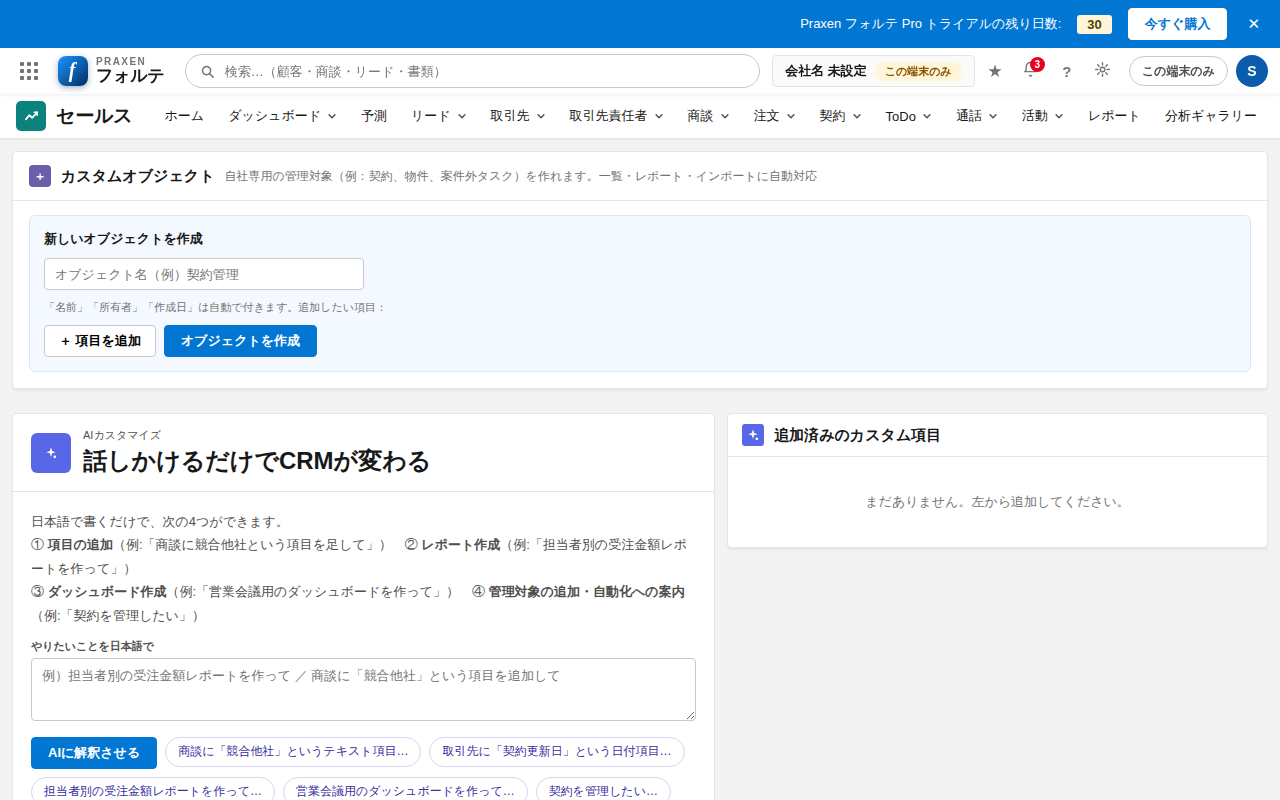The width and height of the screenshot is (1280, 800).
Task: Select the 取引先に「契約更新日」 suggestion chip
Action: (557, 752)
